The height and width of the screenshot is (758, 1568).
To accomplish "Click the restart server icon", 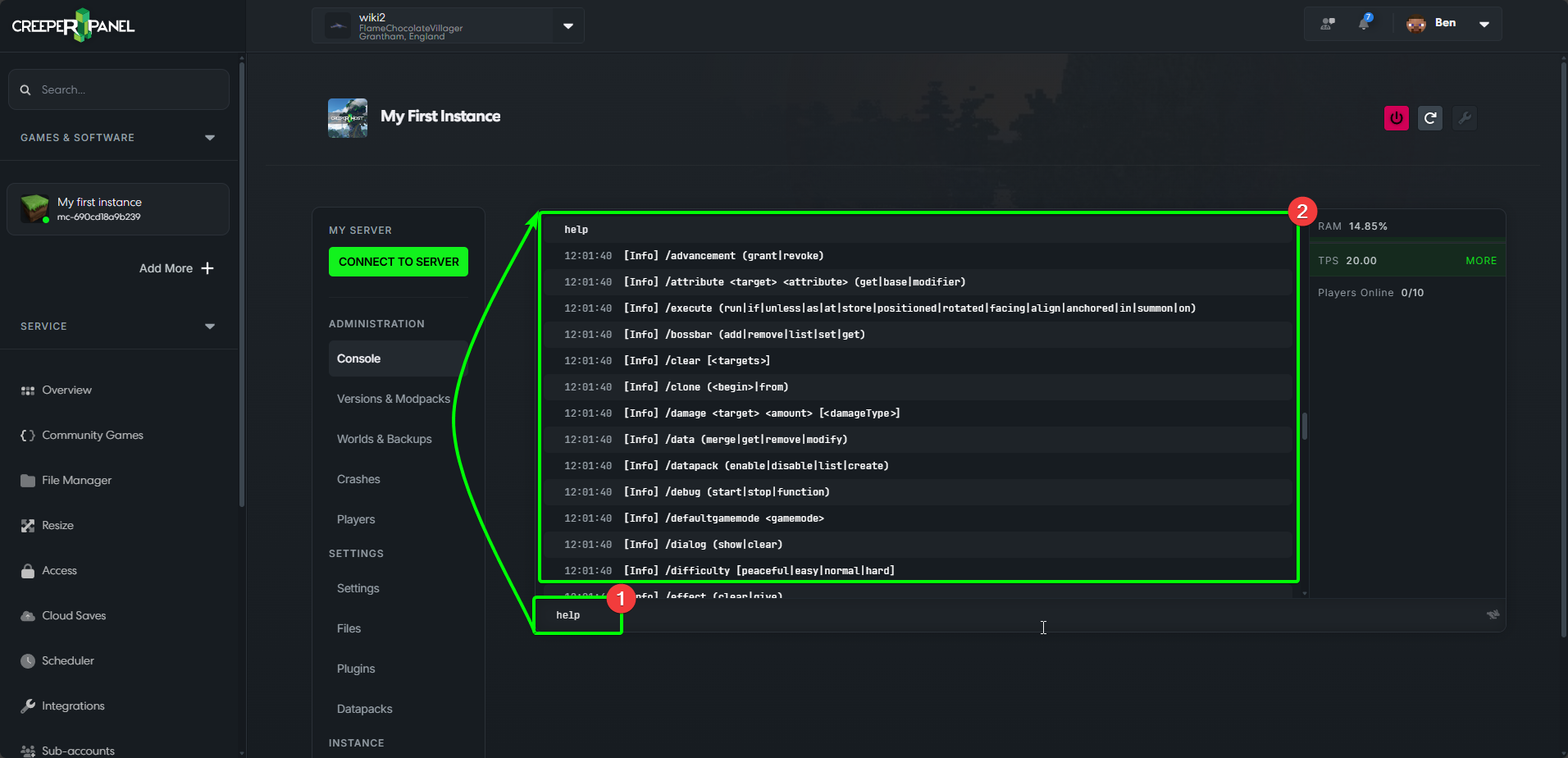I will pyautogui.click(x=1430, y=118).
